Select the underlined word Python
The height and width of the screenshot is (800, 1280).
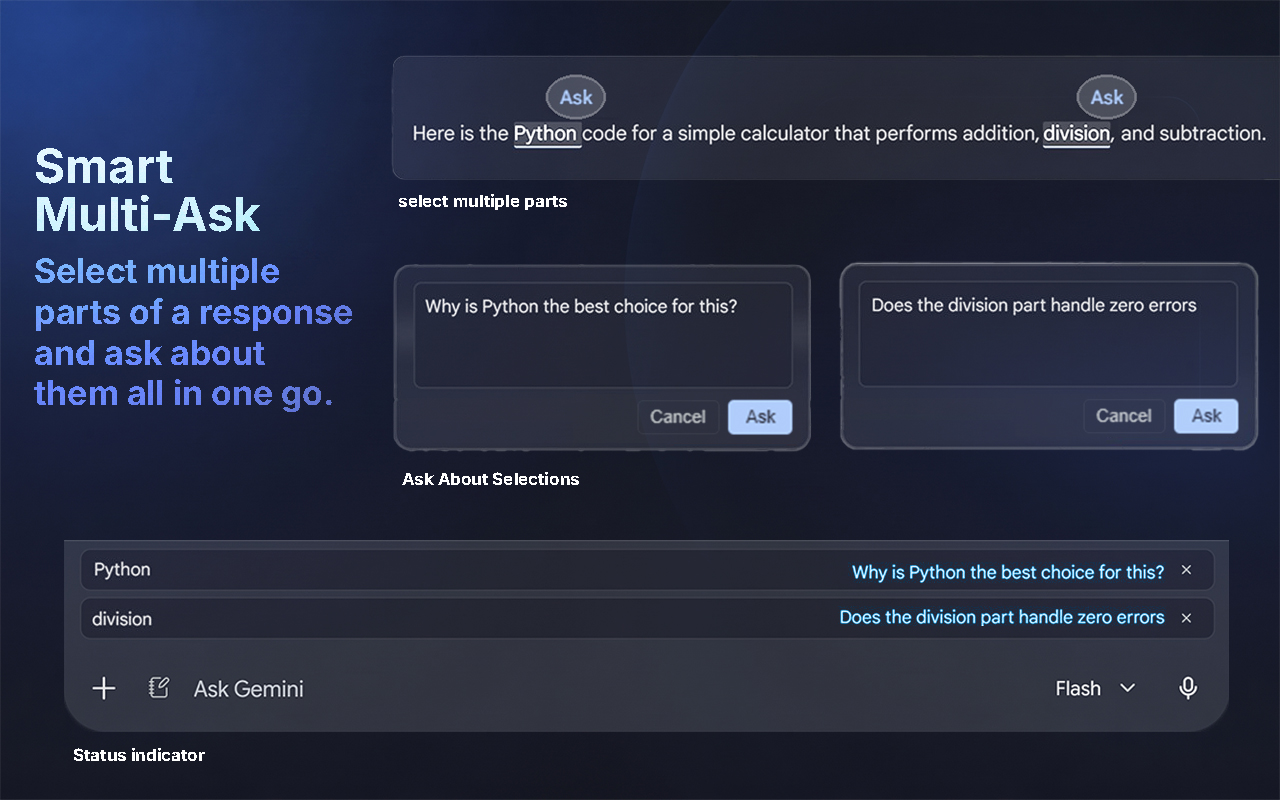click(546, 133)
